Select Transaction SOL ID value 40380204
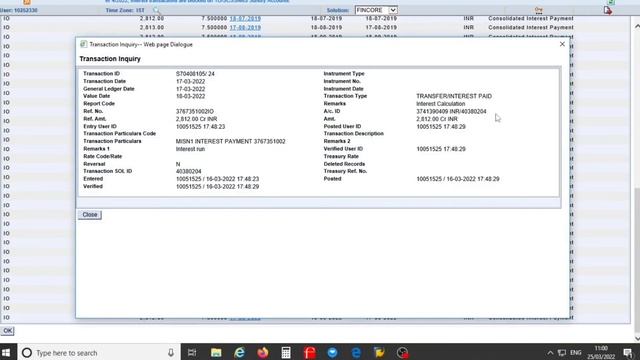The width and height of the screenshot is (640, 360). (x=189, y=171)
